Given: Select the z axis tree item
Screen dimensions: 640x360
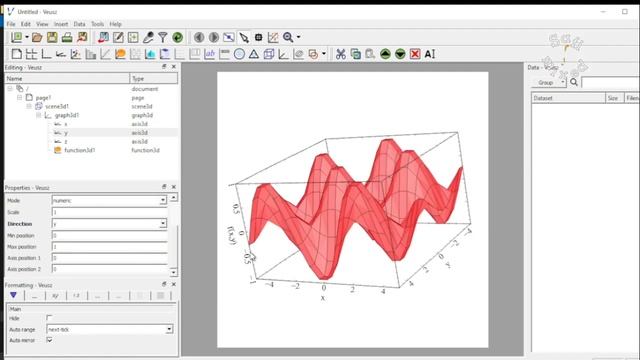Looking at the screenshot, I should pos(66,142).
